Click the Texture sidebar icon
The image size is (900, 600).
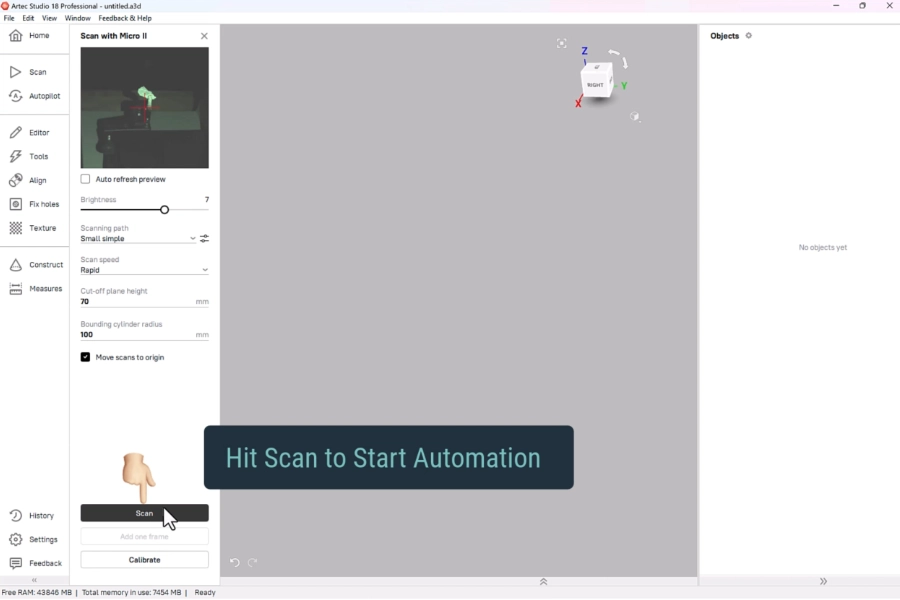point(16,228)
